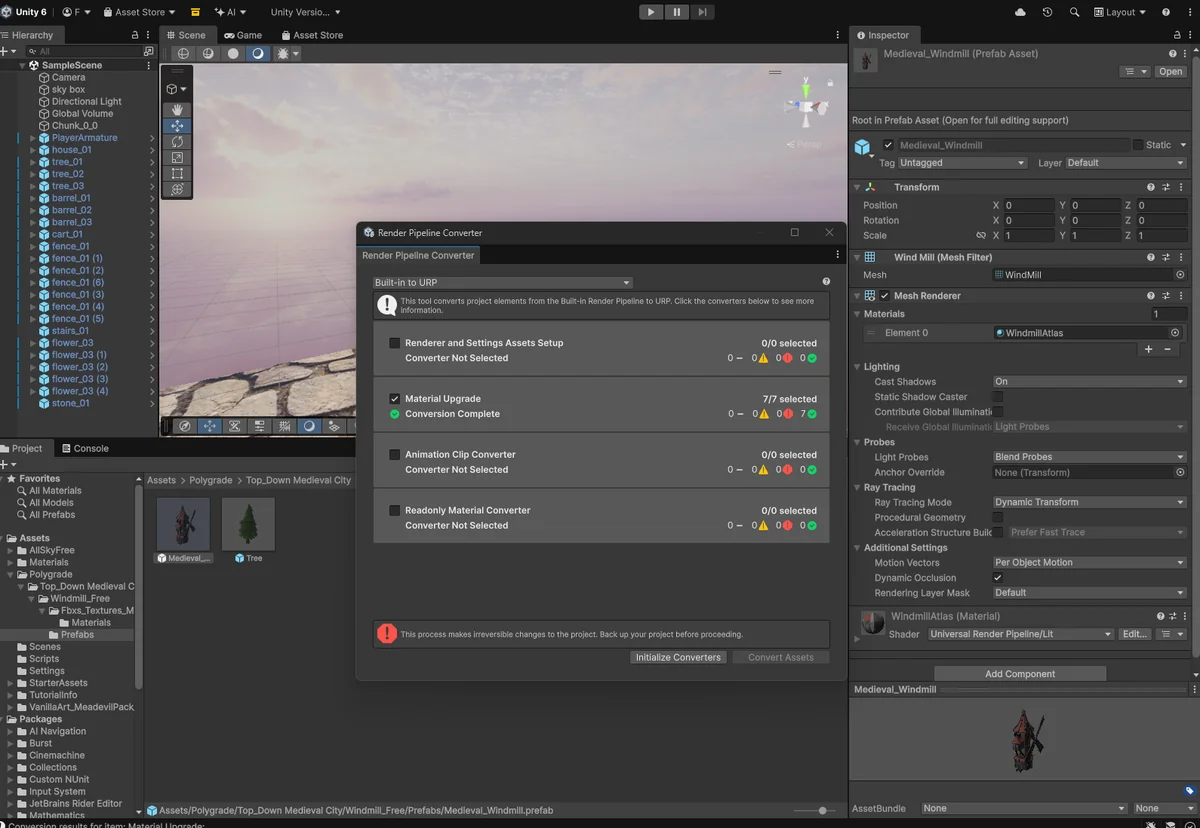Click the search icon in top bar

click(x=1074, y=12)
